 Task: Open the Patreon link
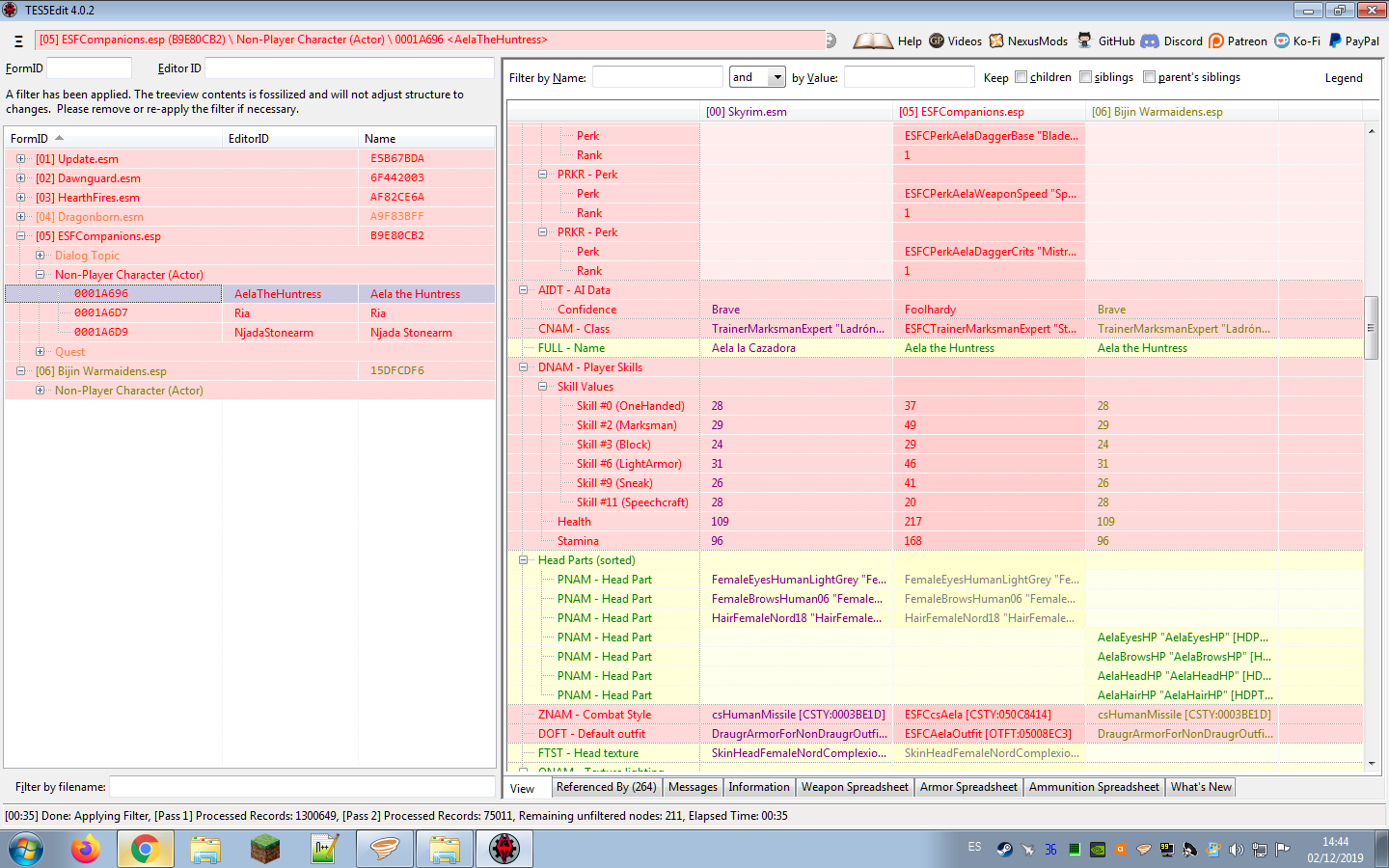tap(1238, 41)
